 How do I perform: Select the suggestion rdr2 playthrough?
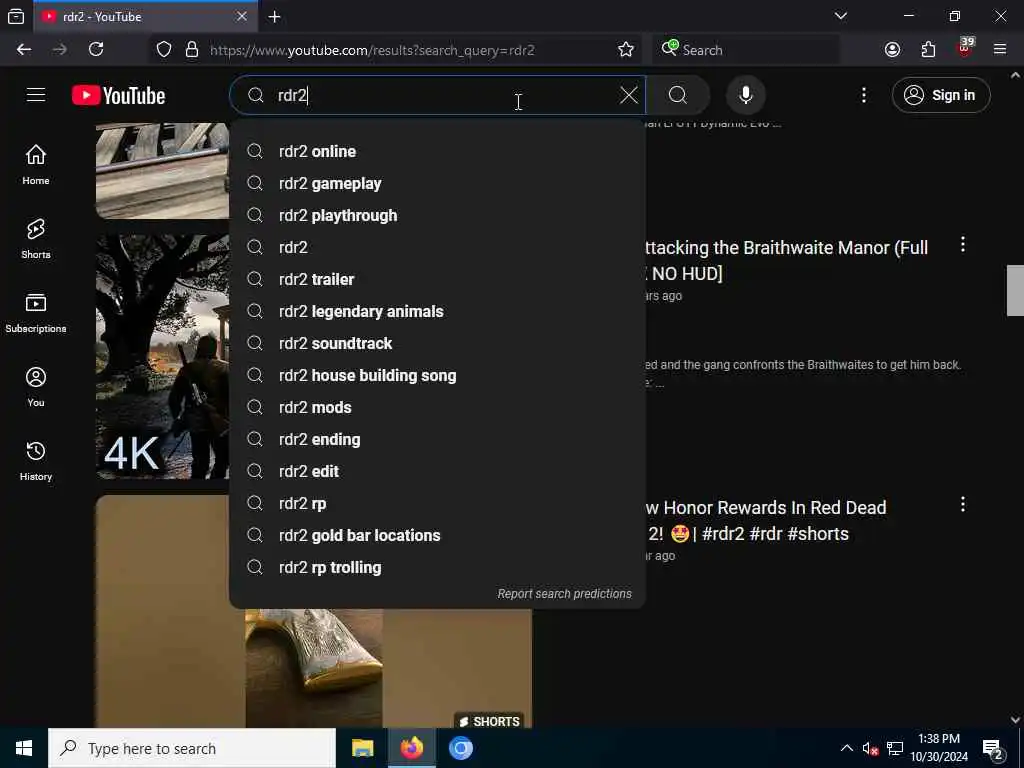pos(438,216)
